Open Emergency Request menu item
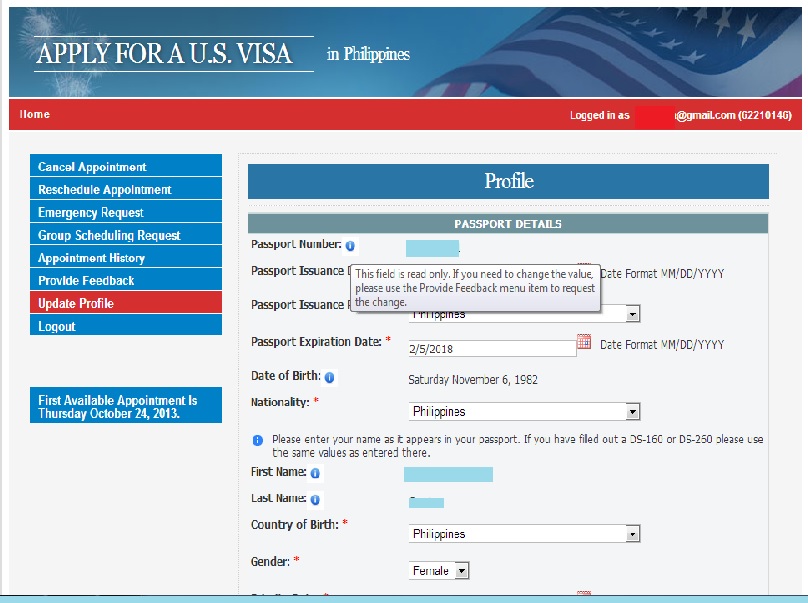This screenshot has width=808, height=603. pyautogui.click(x=126, y=212)
